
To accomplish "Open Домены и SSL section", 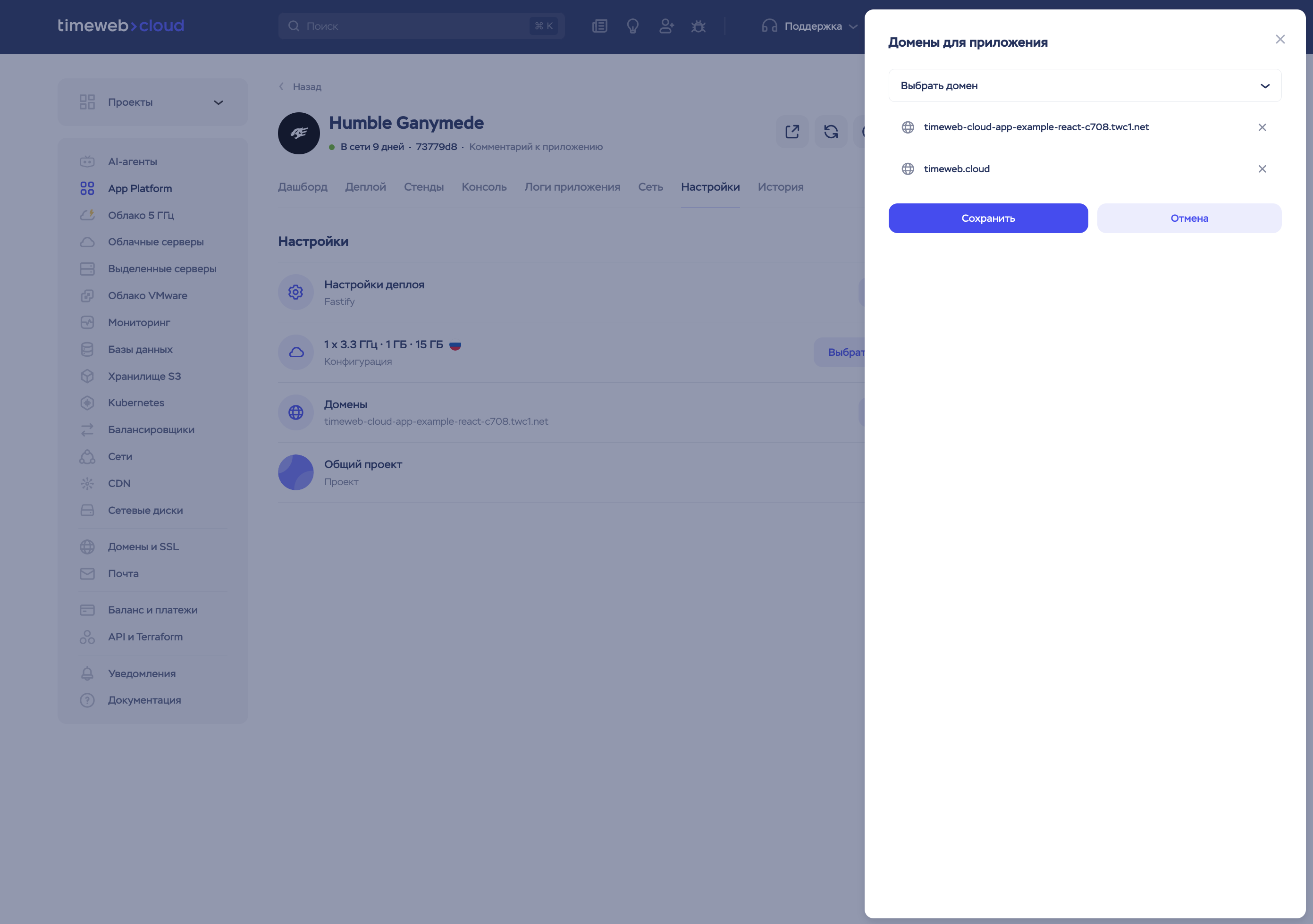I will click(x=143, y=547).
